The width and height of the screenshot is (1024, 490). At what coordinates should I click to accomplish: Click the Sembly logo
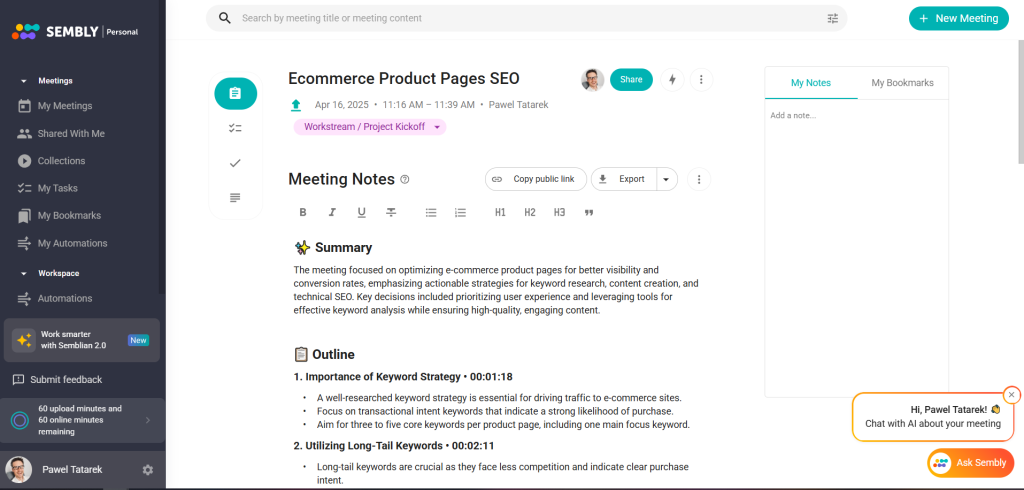click(x=74, y=31)
